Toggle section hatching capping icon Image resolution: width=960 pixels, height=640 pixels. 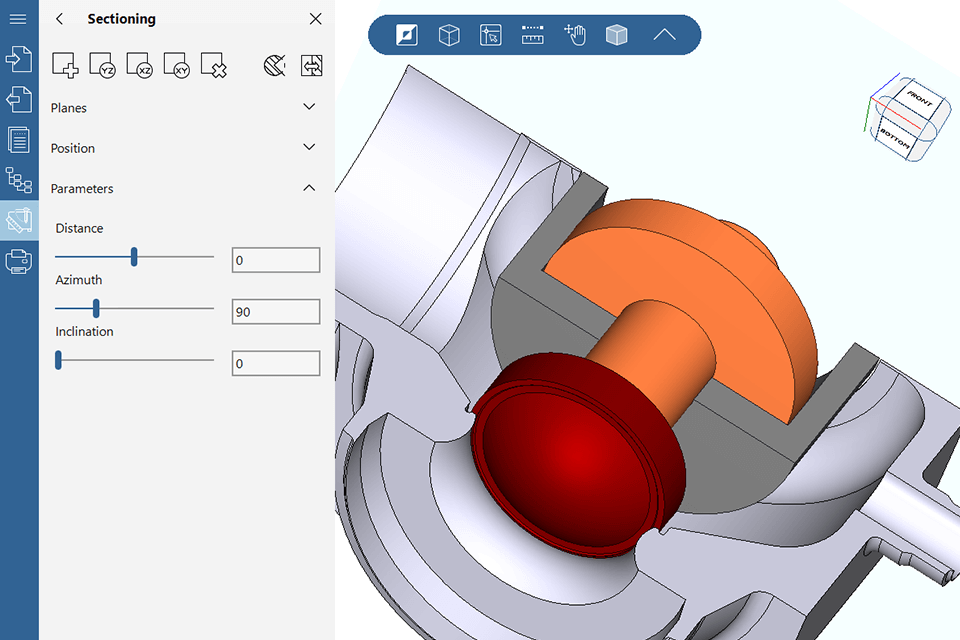(x=275, y=66)
